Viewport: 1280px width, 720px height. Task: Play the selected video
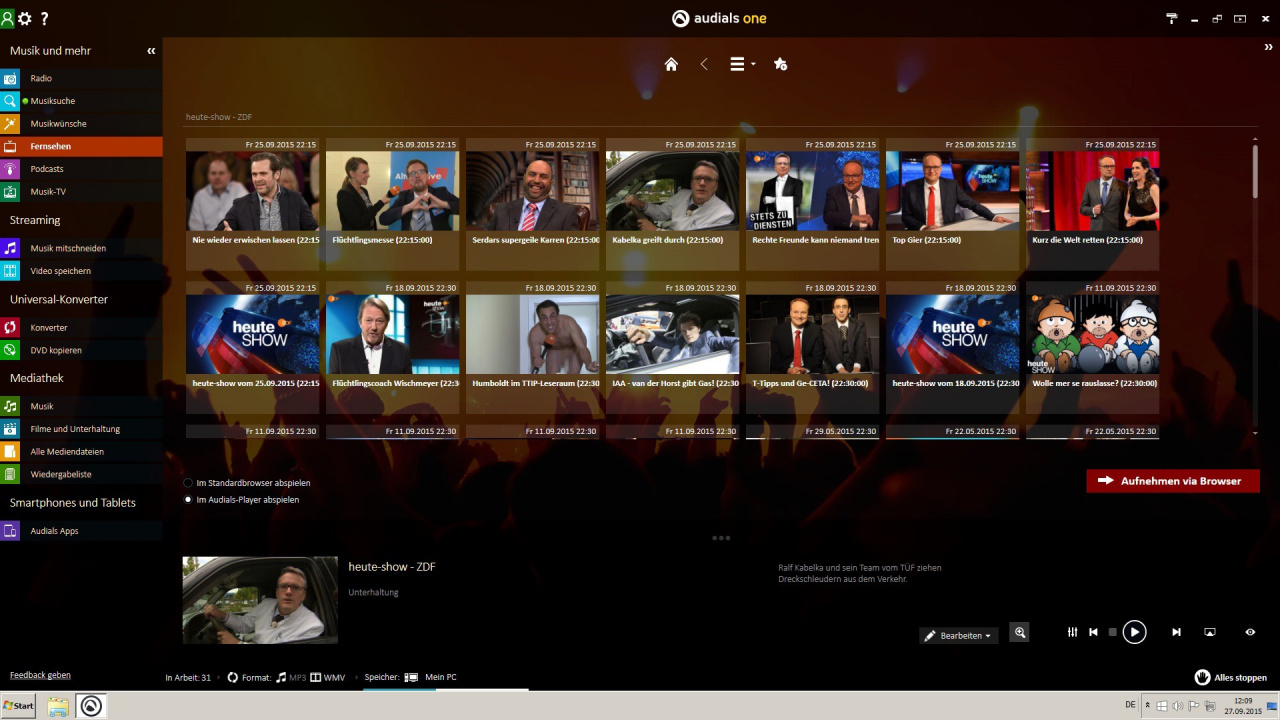click(x=1134, y=632)
